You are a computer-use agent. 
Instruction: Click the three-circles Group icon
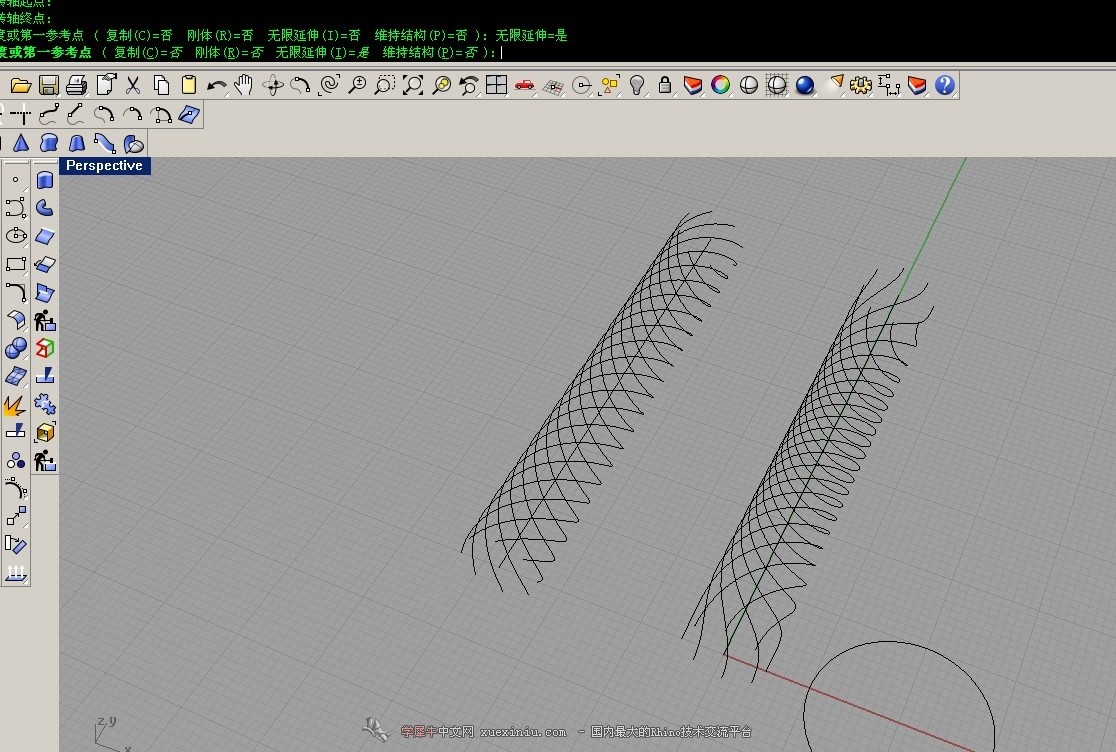(16, 460)
